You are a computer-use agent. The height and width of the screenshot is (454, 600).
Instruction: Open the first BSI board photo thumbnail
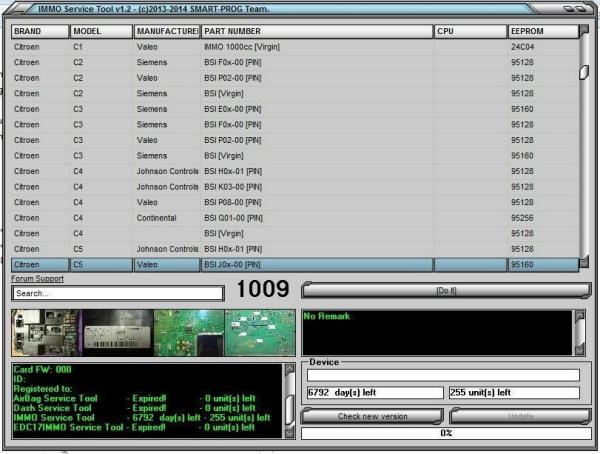pyautogui.click(x=47, y=333)
